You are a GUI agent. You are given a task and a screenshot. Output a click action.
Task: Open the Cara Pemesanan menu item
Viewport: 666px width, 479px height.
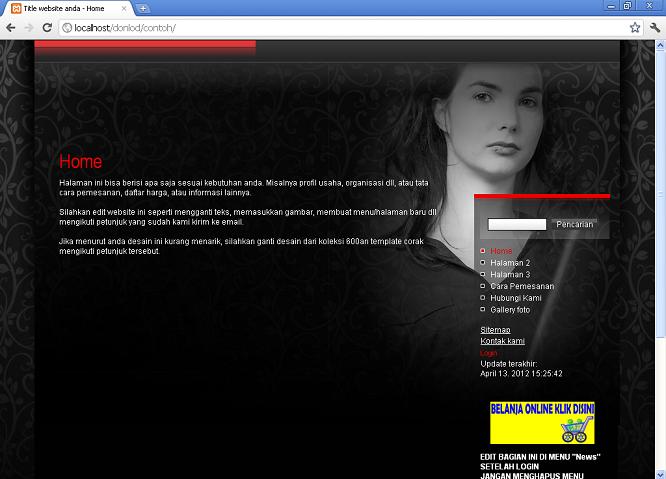[522, 286]
